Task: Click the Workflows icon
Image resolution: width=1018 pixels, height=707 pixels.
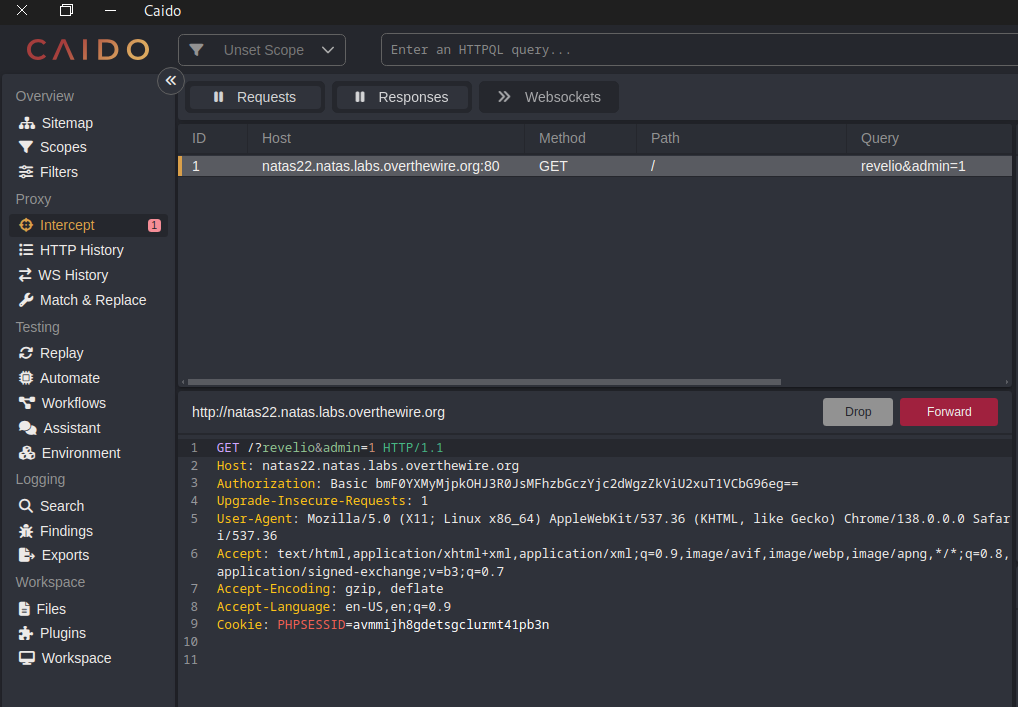Action: point(26,403)
